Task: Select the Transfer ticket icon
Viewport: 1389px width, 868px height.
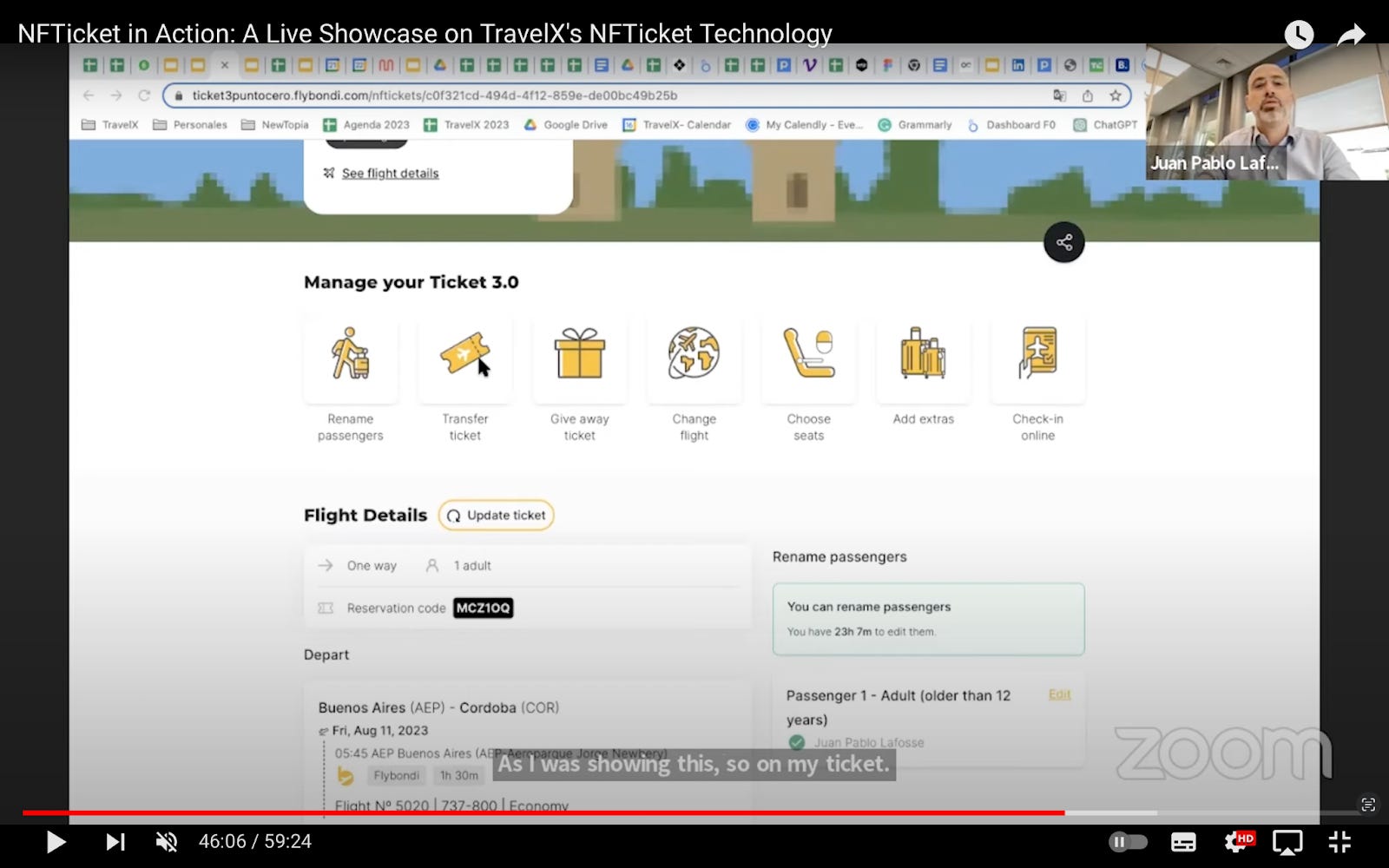Action: point(465,361)
